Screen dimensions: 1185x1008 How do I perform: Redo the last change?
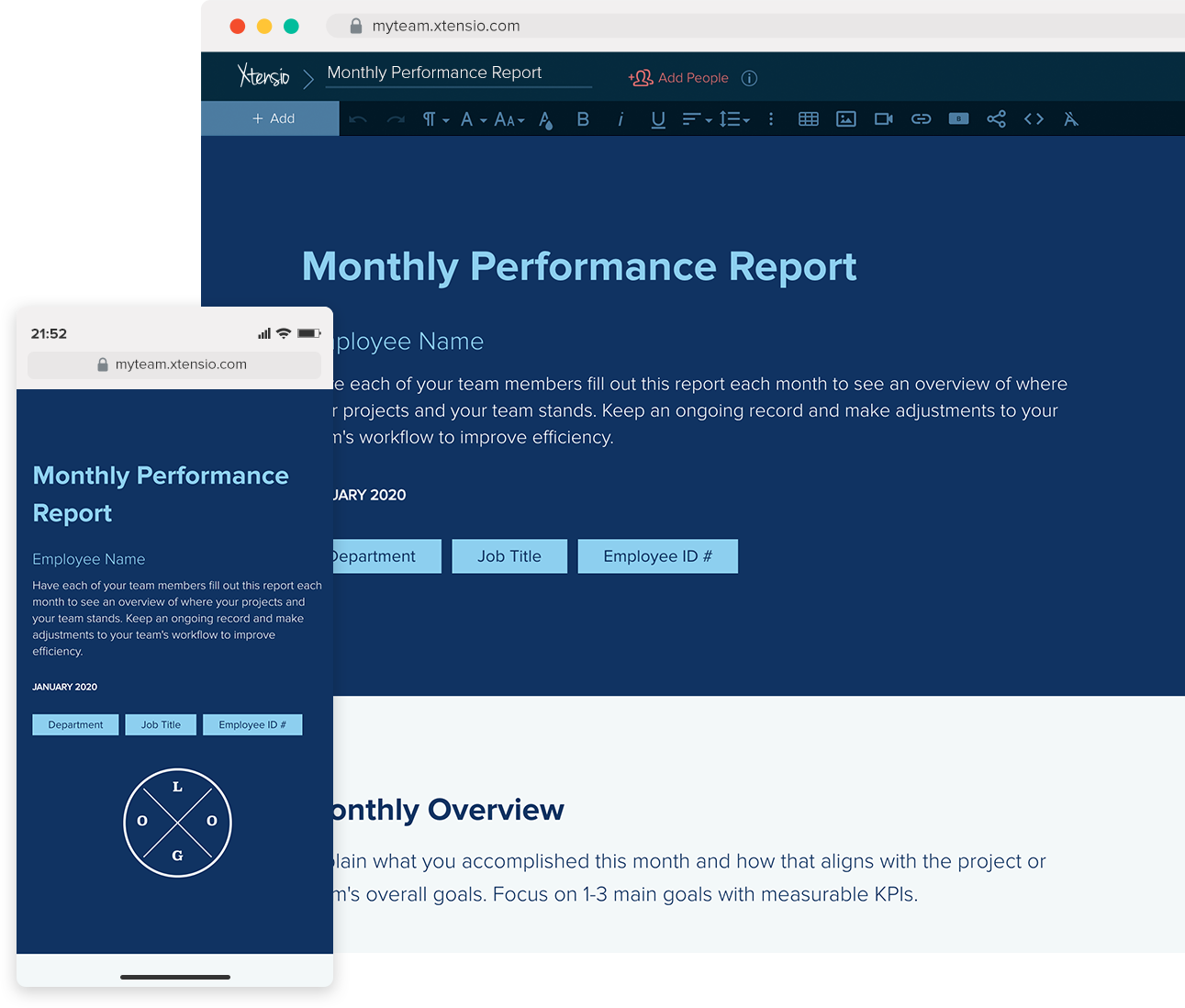point(395,118)
